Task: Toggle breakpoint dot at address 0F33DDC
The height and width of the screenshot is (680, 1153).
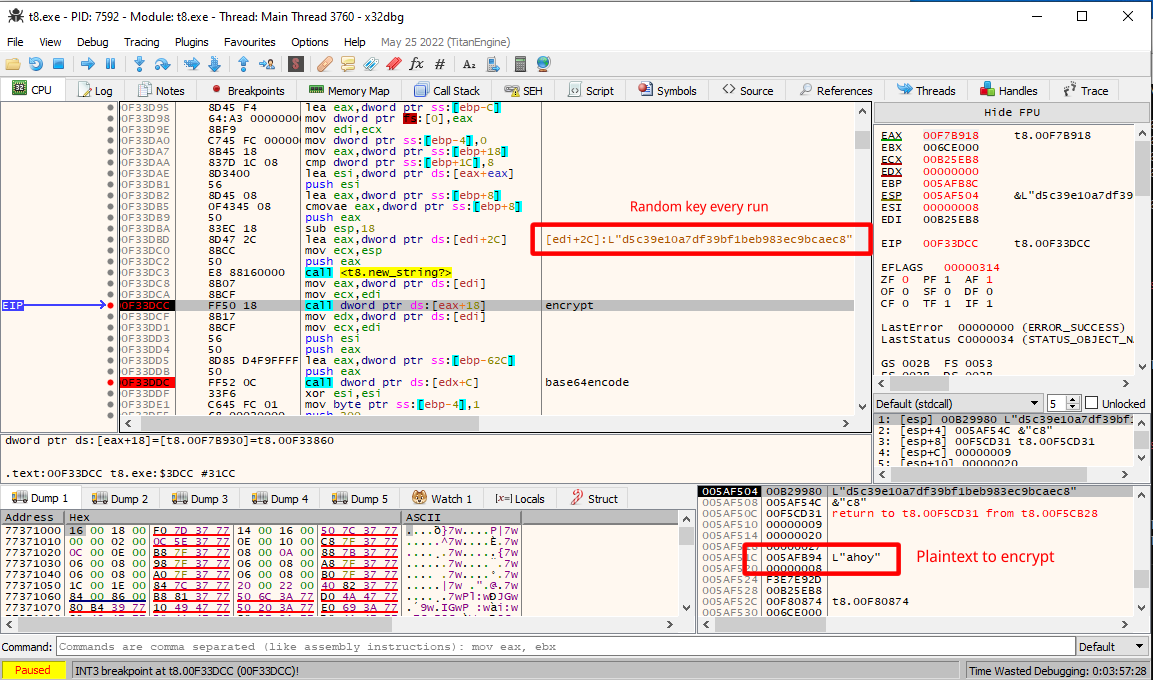Action: click(110, 383)
